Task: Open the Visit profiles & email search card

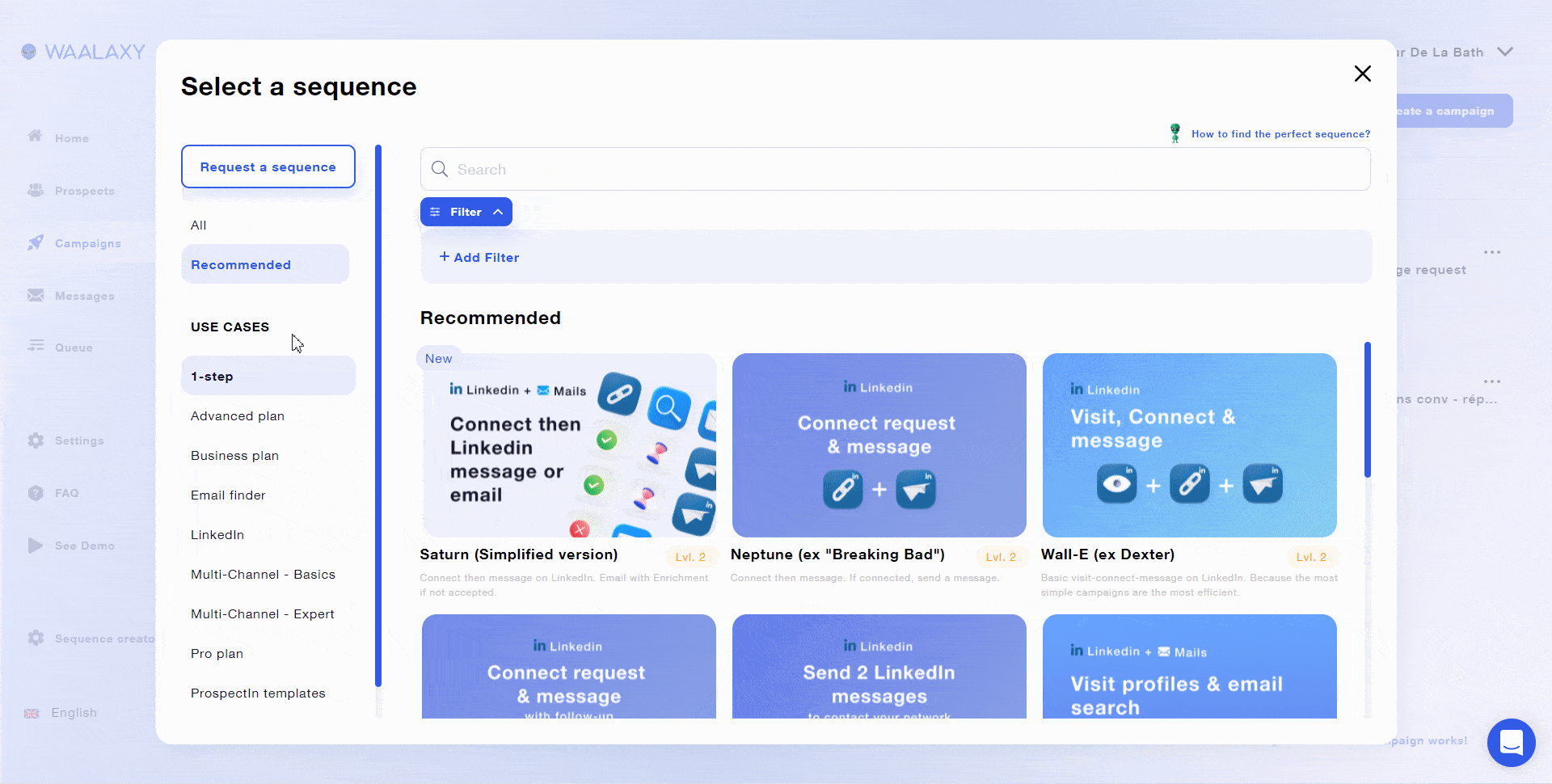Action: click(x=1189, y=666)
